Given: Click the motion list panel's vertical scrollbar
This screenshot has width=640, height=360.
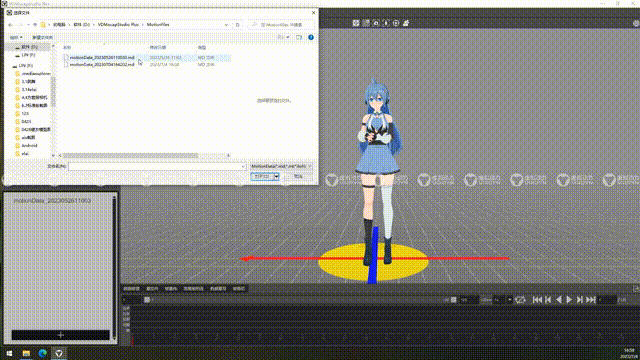Looking at the screenshot, I should tap(114, 267).
